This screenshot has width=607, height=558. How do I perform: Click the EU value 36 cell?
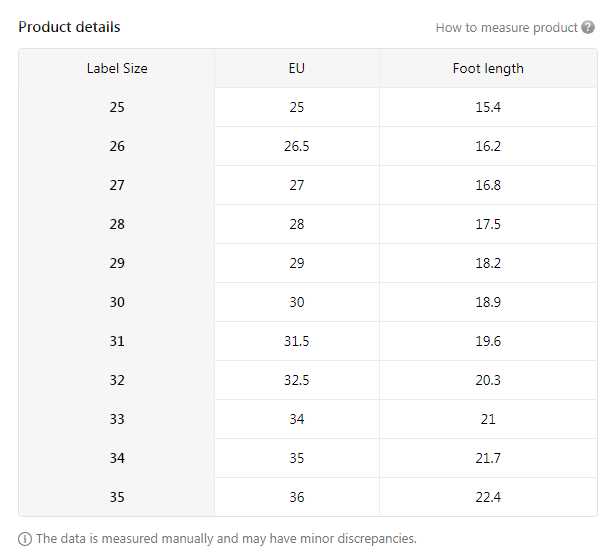(296, 497)
